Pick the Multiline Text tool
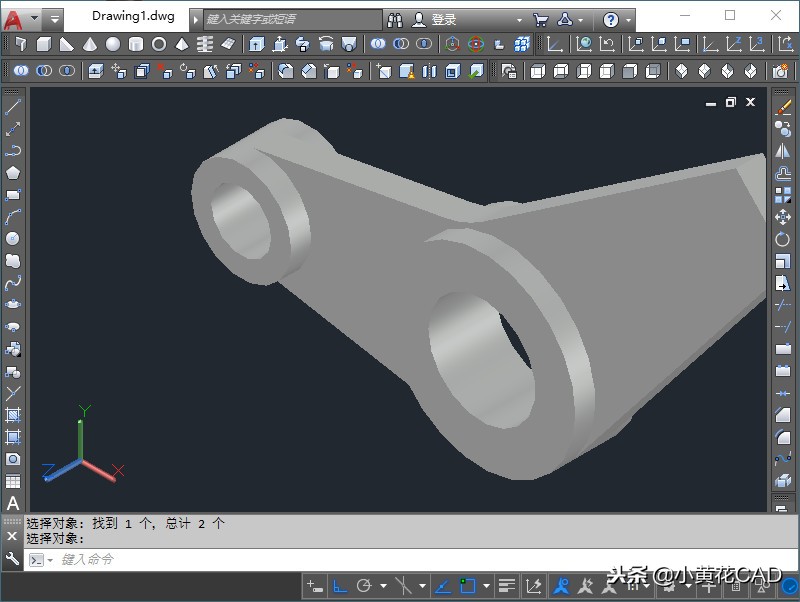 click(13, 503)
